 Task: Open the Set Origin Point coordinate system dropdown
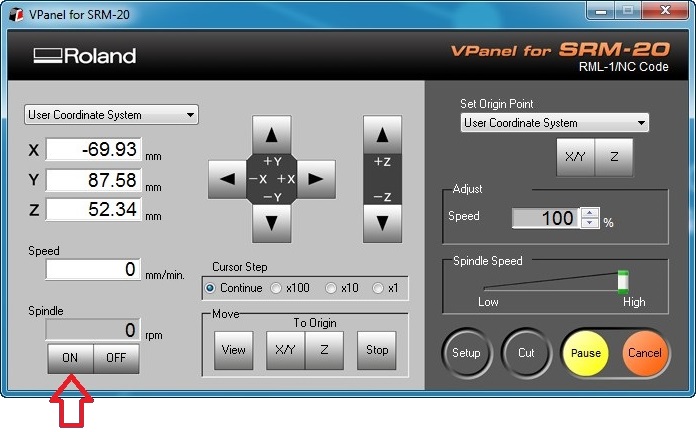[554, 123]
